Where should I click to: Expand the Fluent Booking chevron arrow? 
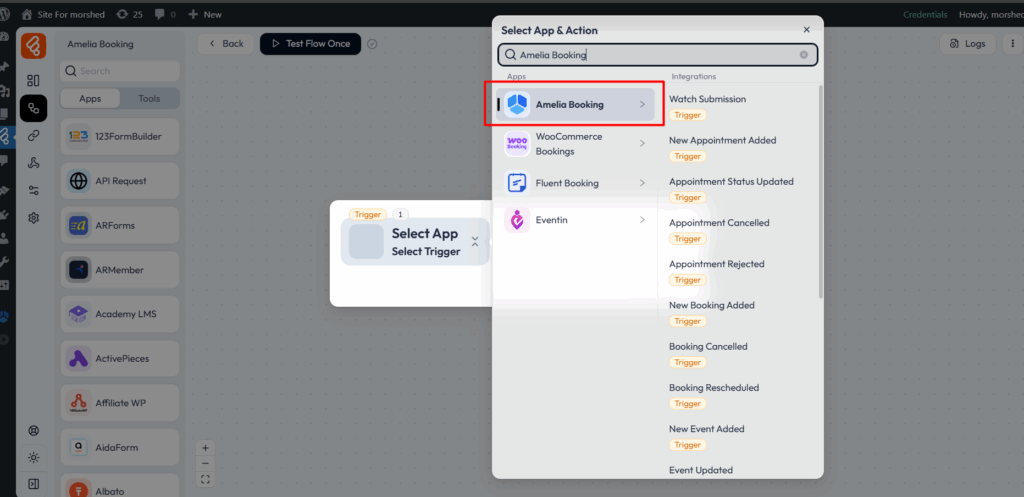tap(643, 183)
